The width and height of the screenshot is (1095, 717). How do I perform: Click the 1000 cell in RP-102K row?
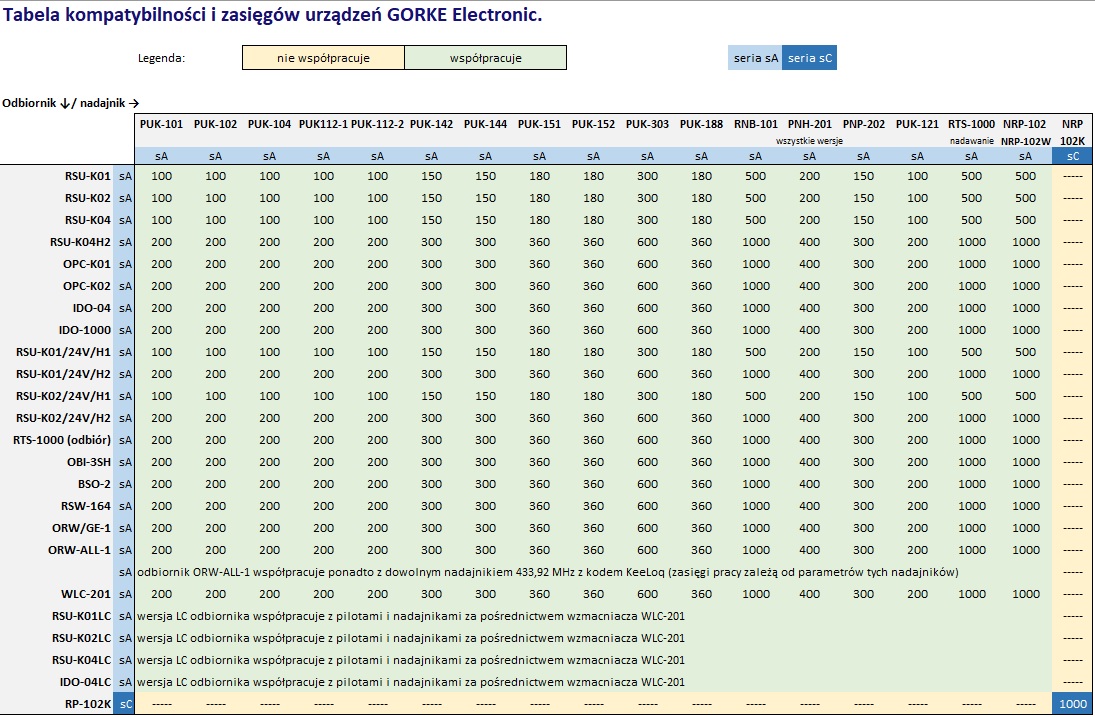click(x=1072, y=704)
